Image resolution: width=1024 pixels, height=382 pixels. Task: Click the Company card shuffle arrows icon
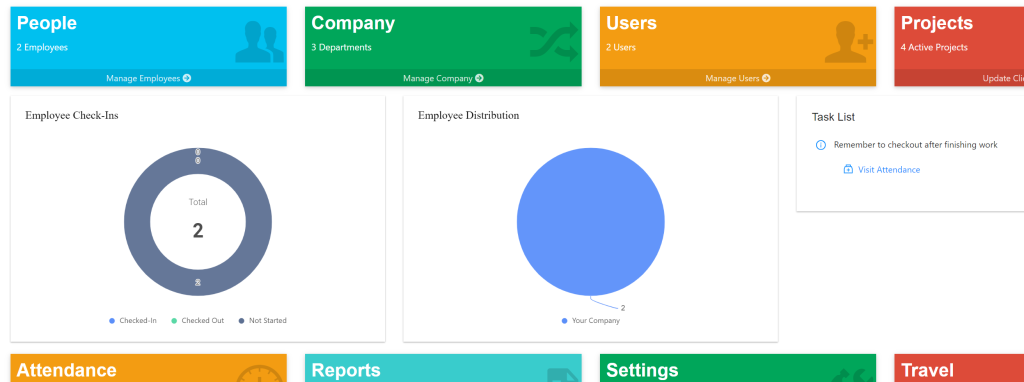[554, 42]
